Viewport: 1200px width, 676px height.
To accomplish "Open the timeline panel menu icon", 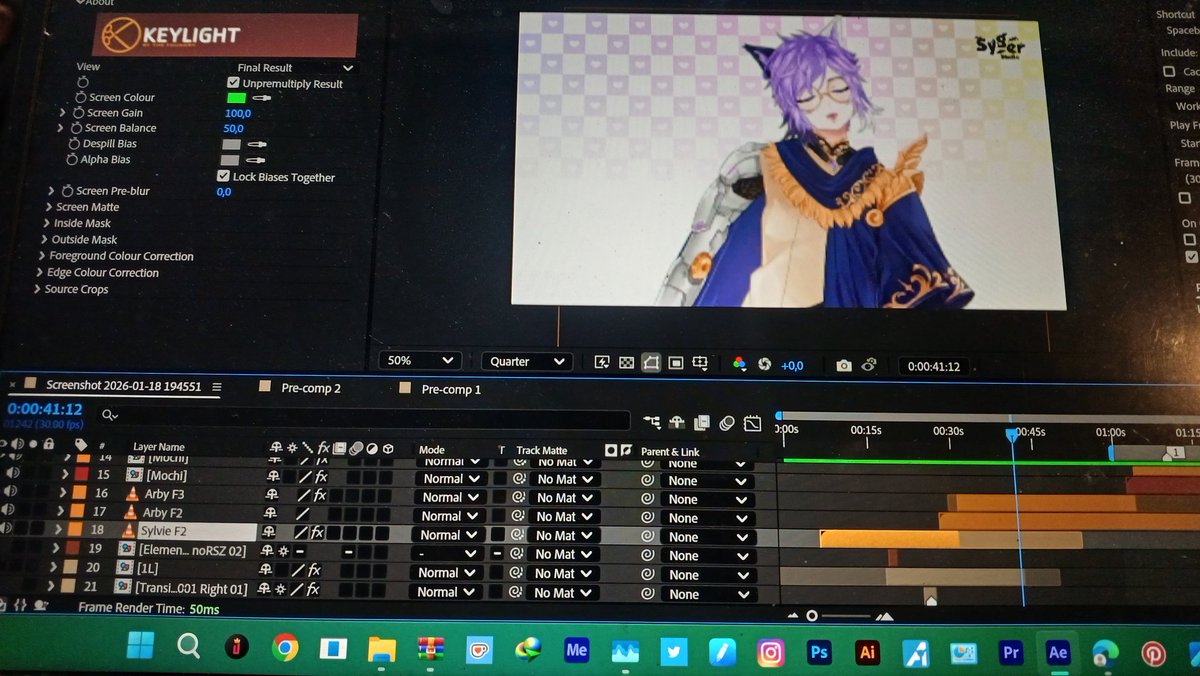I will click(217, 387).
